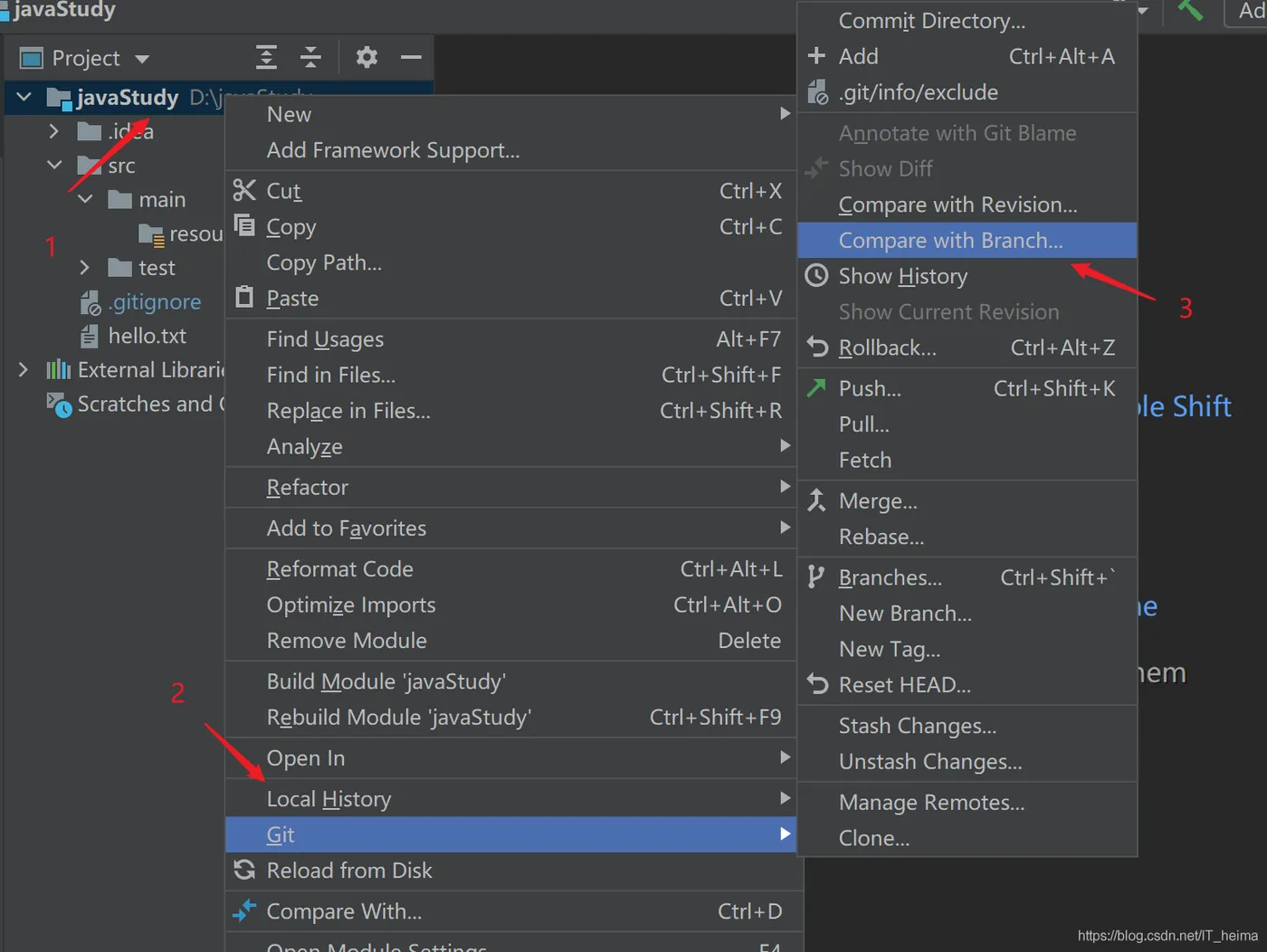Click the Scratches and Consoles icon
1267x952 pixels.
tap(59, 405)
